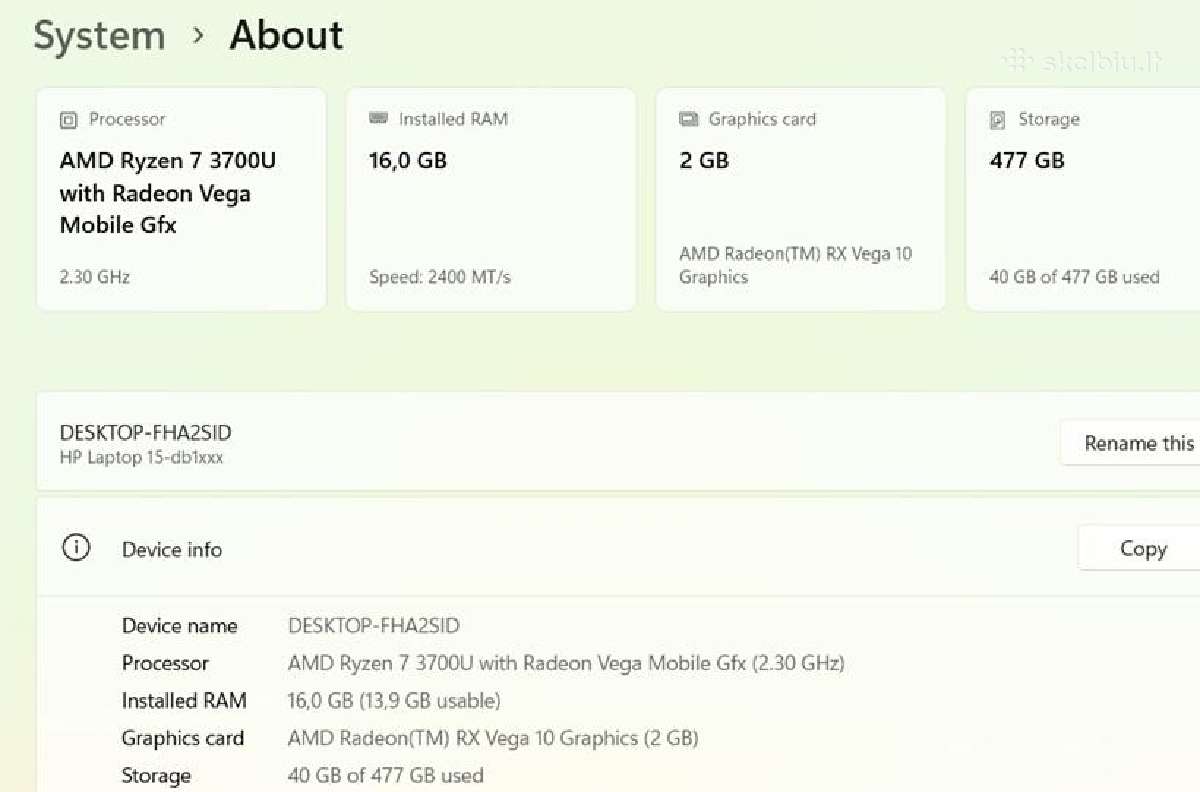Open the Installed RAM summary card
Image resolution: width=1200 pixels, height=792 pixels.
click(491, 199)
